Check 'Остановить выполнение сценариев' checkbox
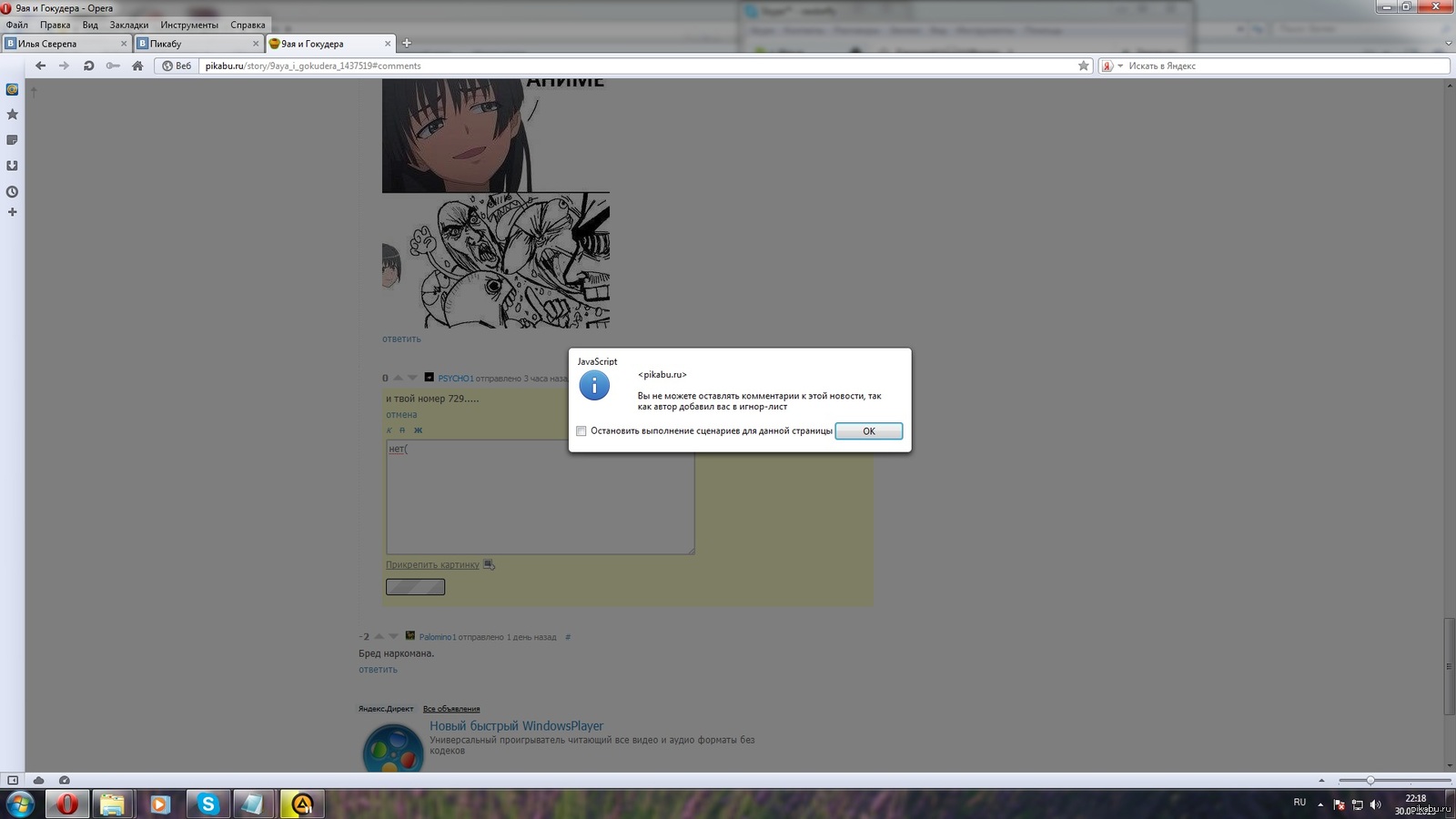The width and height of the screenshot is (1456, 819). [x=581, y=431]
